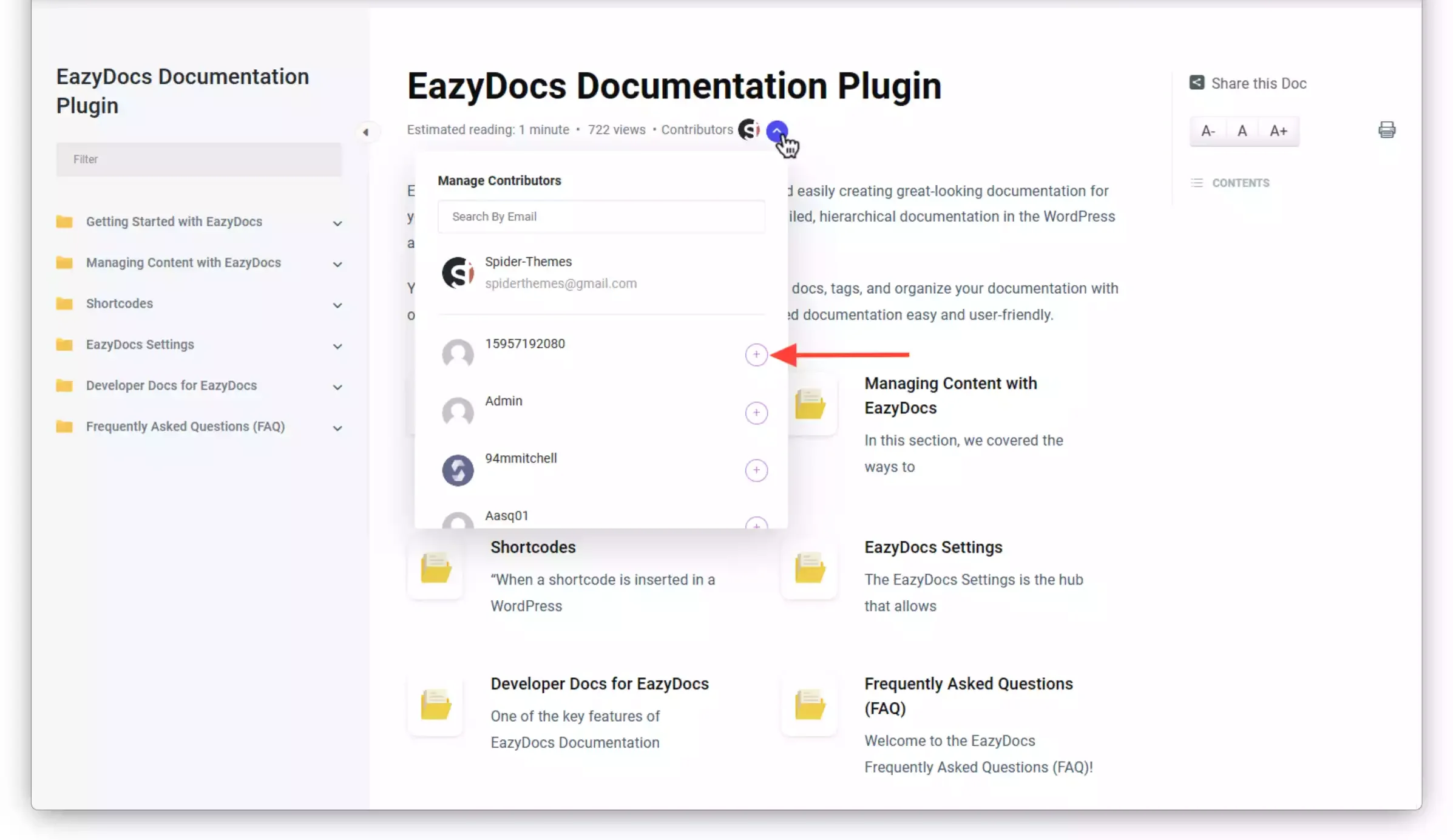Click the 94mmitchell user avatar
This screenshot has height=840, width=1453.
[x=458, y=470]
